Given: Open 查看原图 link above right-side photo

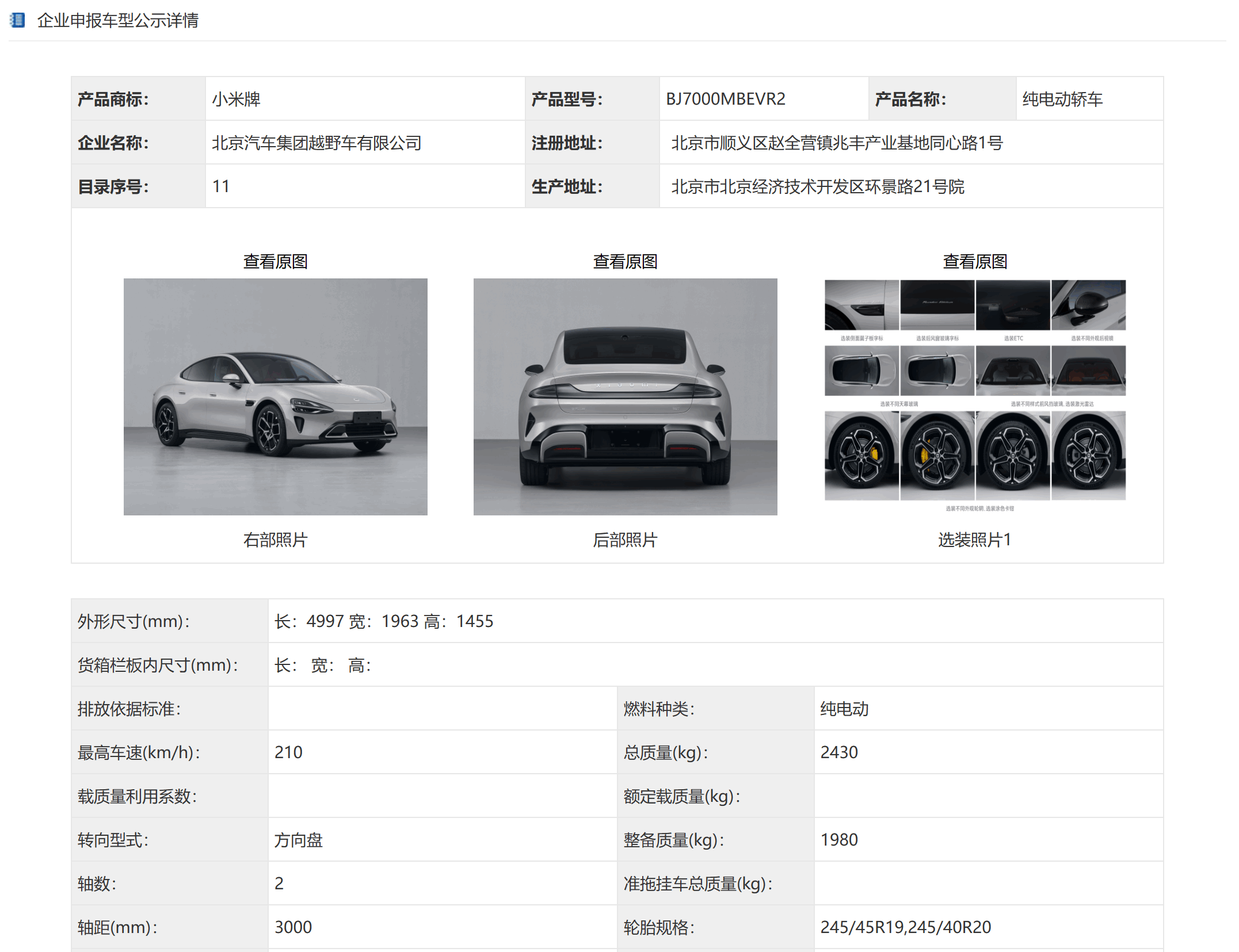Looking at the screenshot, I should [275, 262].
